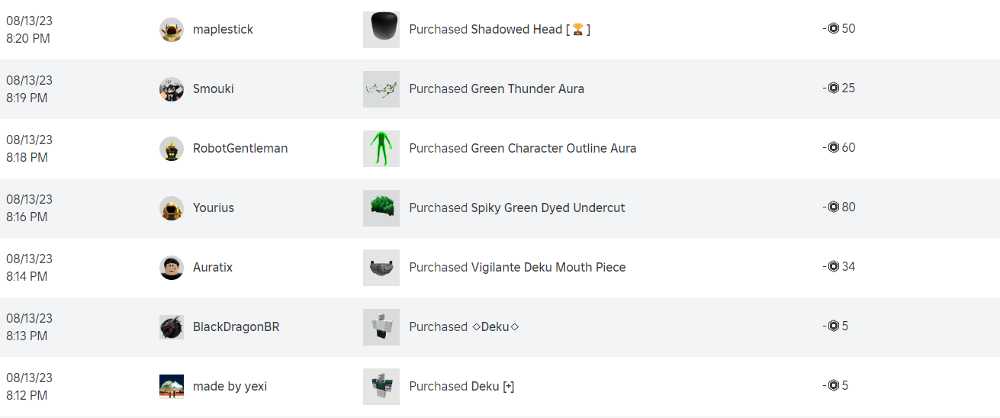The image size is (1000, 418).
Task: Open the Green Thunder Aura thumbnail
Action: [381, 89]
